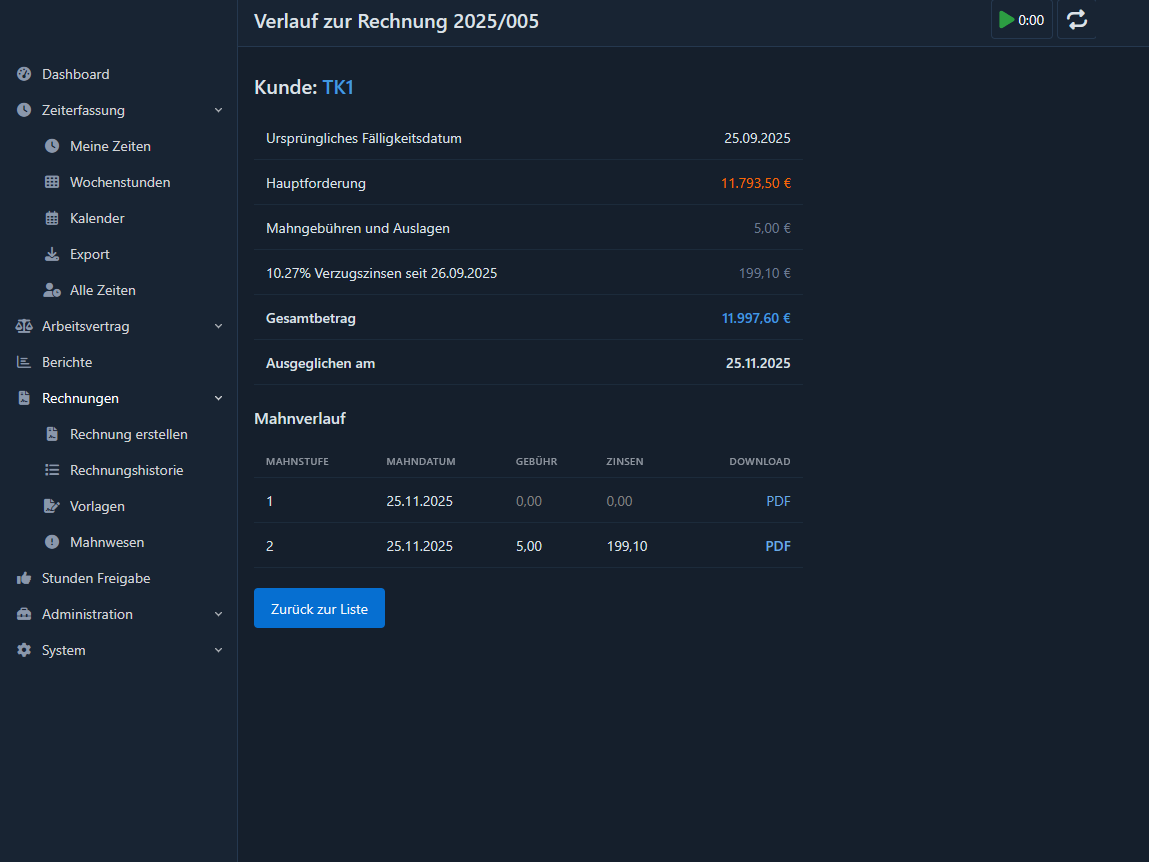Open the Dashboard from the sidebar

click(x=75, y=74)
